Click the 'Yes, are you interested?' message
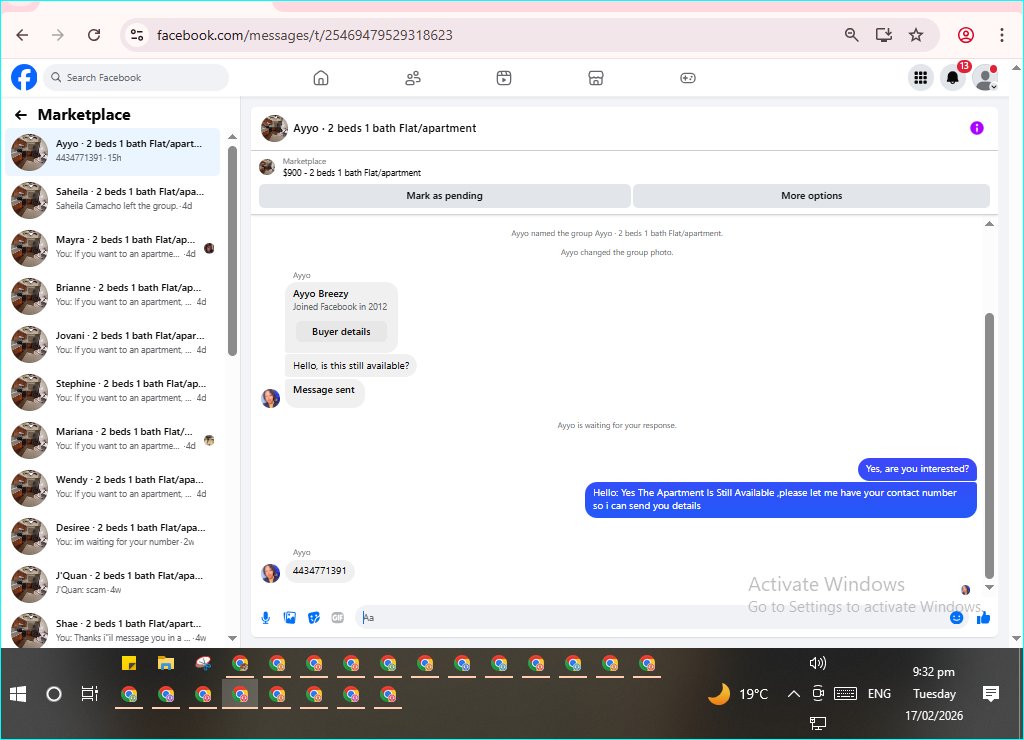The image size is (1024, 740). click(x=917, y=469)
